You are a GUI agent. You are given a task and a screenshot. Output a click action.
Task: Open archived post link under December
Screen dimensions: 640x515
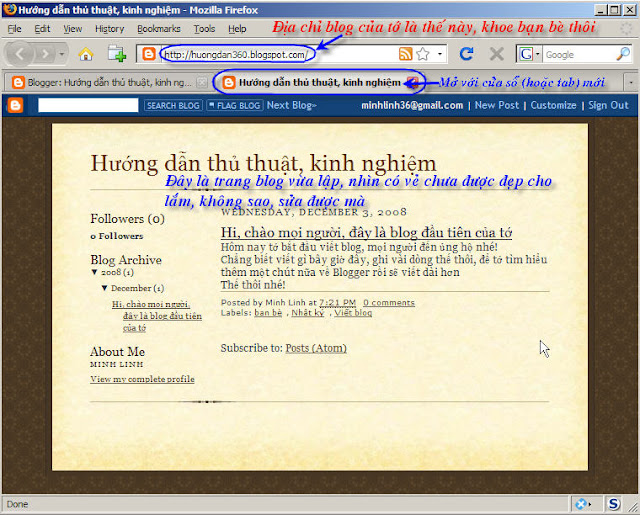coord(157,316)
